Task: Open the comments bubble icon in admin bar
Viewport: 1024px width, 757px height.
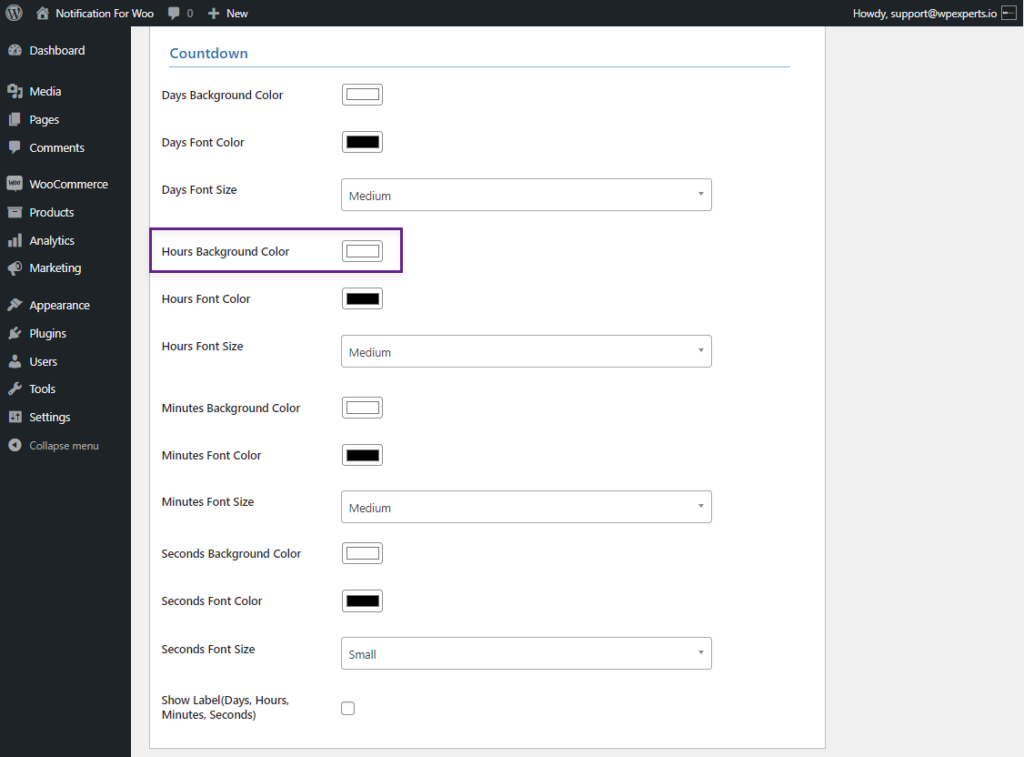Action: point(174,13)
